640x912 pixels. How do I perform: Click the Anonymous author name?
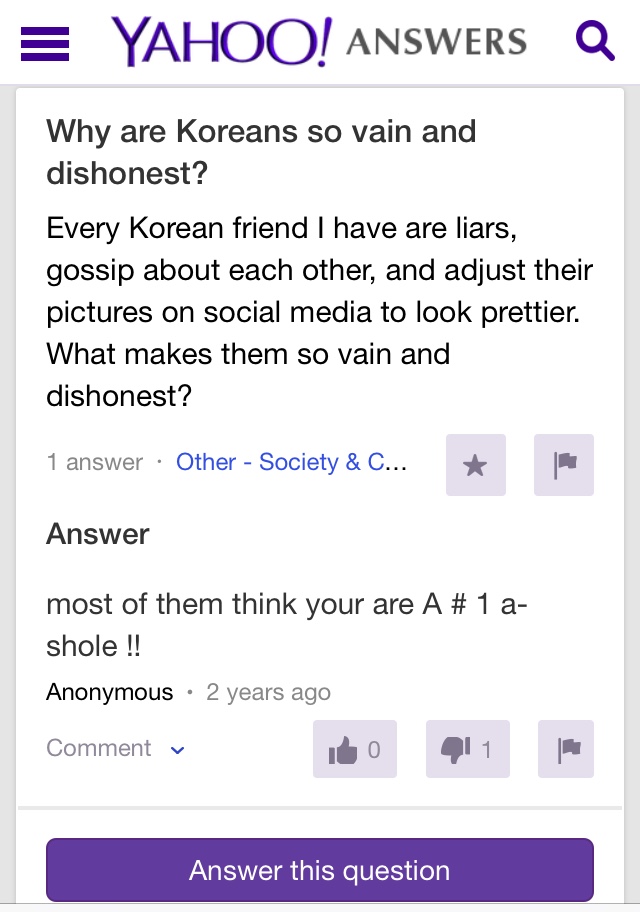tap(109, 692)
